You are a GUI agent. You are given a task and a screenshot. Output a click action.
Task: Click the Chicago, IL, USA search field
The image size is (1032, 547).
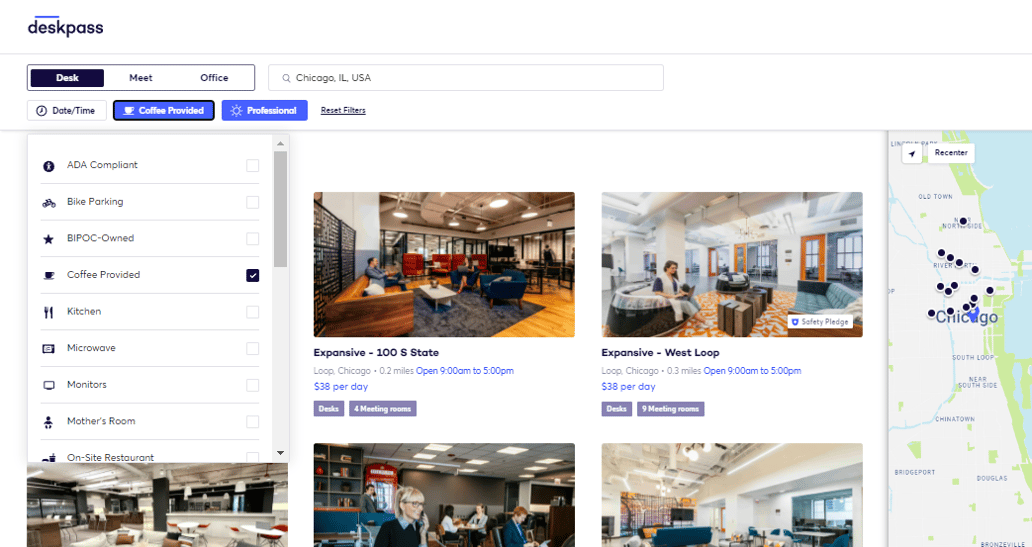pyautogui.click(x=466, y=78)
